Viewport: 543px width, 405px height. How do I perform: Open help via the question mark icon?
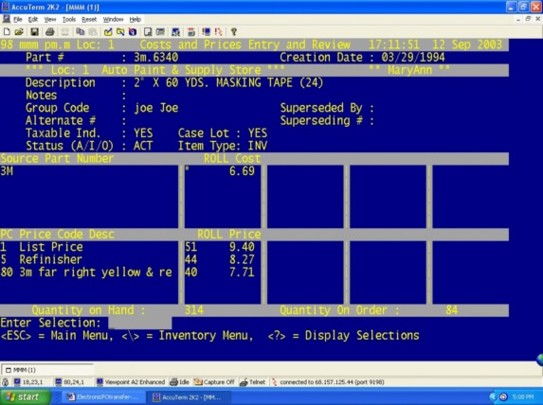pyautogui.click(x=234, y=32)
